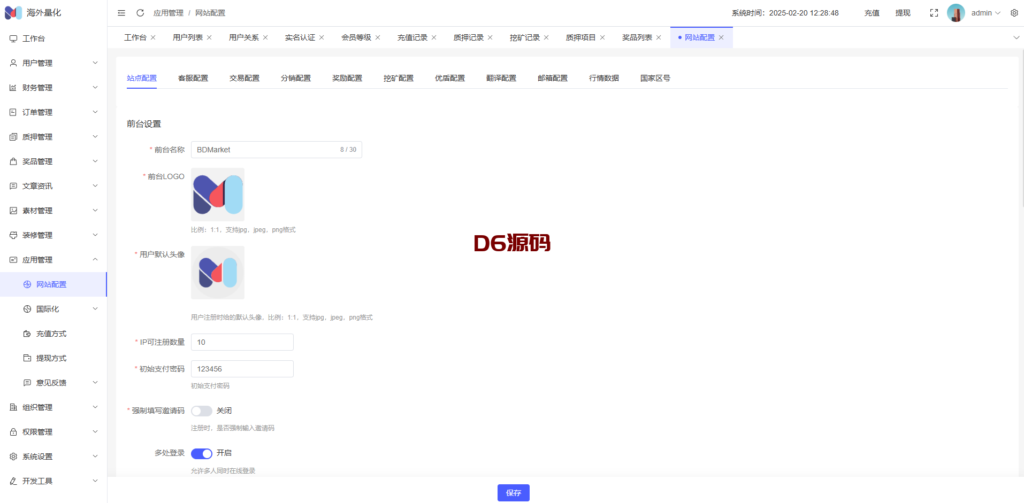Open the 充值记录 page tab
The image size is (1024, 503).
(x=412, y=38)
